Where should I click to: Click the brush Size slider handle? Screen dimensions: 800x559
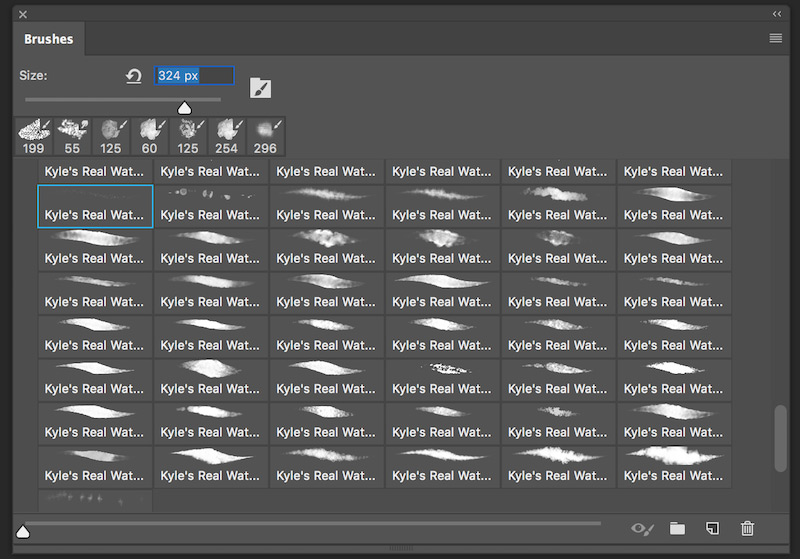[184, 108]
